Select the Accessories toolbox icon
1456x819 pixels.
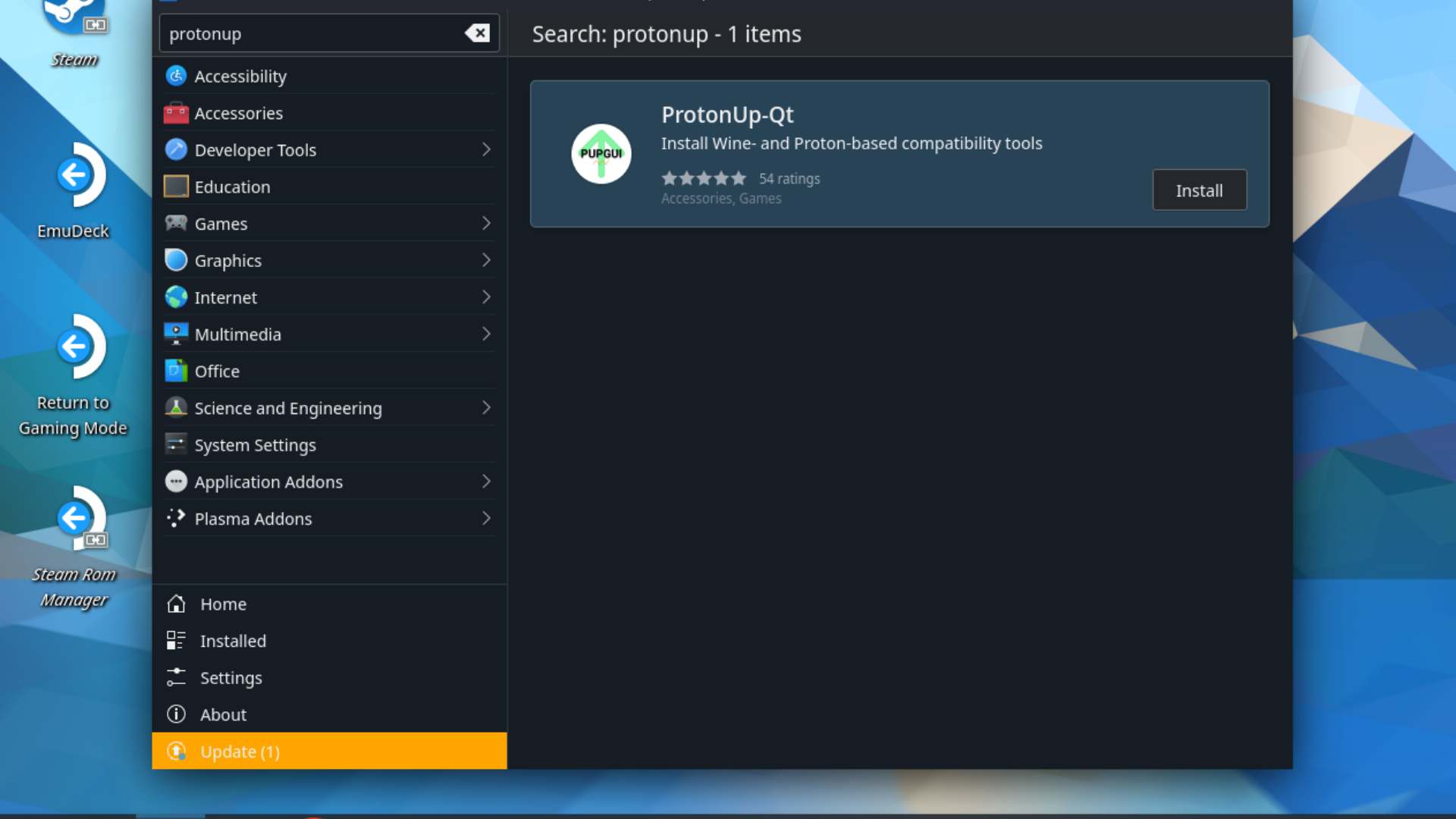(x=176, y=113)
